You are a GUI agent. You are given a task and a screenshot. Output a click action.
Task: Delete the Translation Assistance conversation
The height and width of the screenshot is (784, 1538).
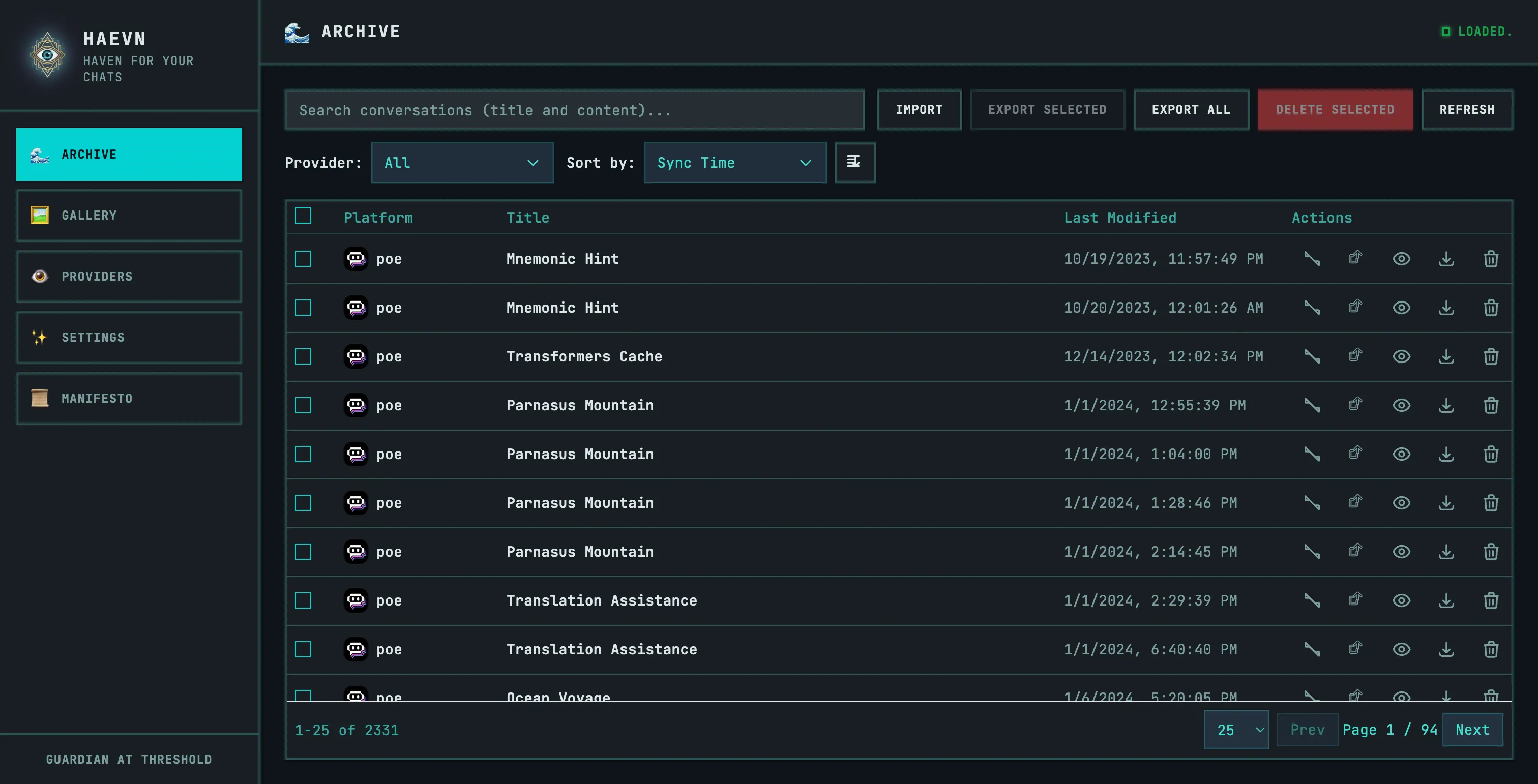(x=1491, y=601)
